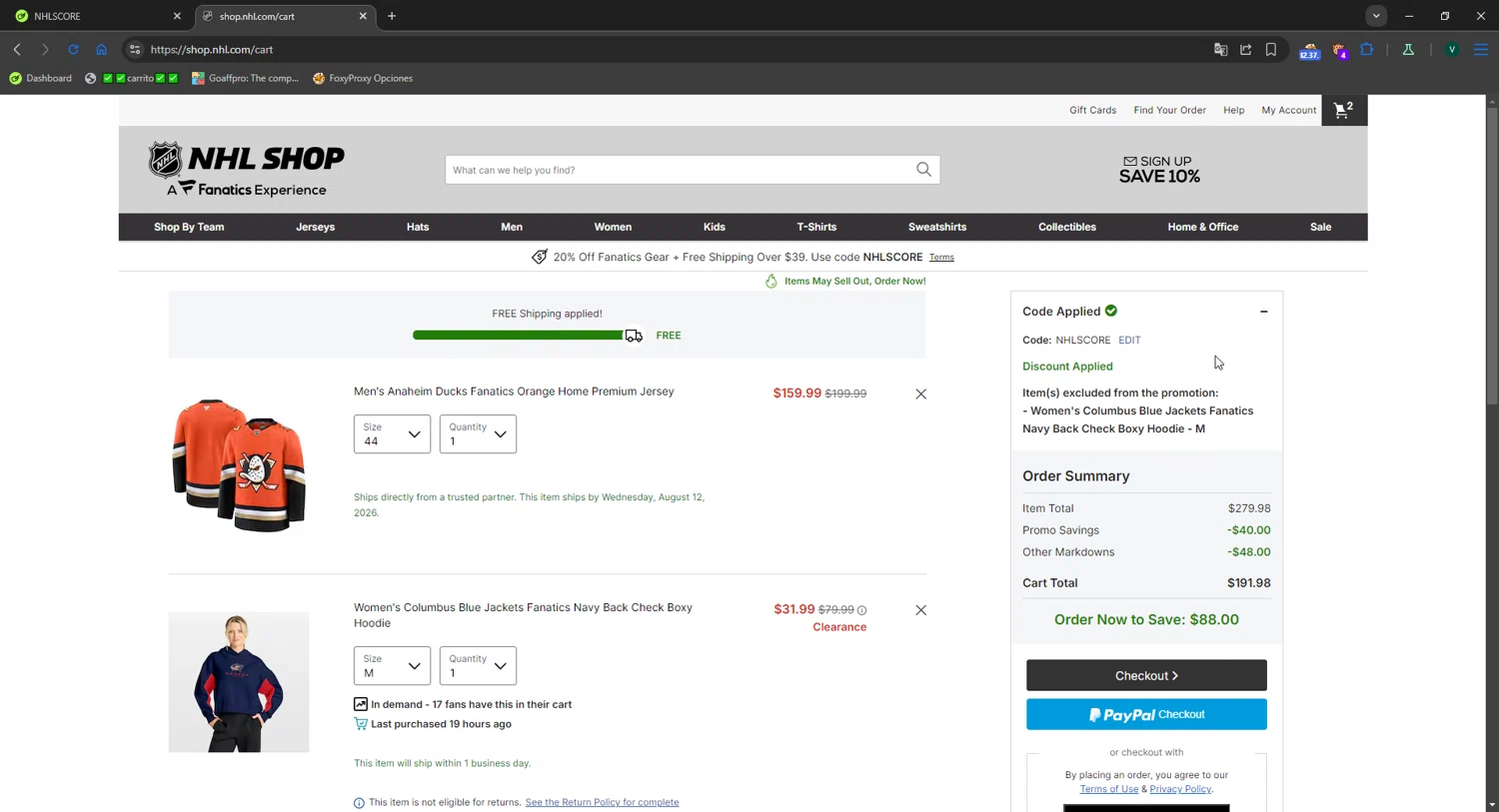Open the Terms of Use link
1499x812 pixels.
(1108, 789)
